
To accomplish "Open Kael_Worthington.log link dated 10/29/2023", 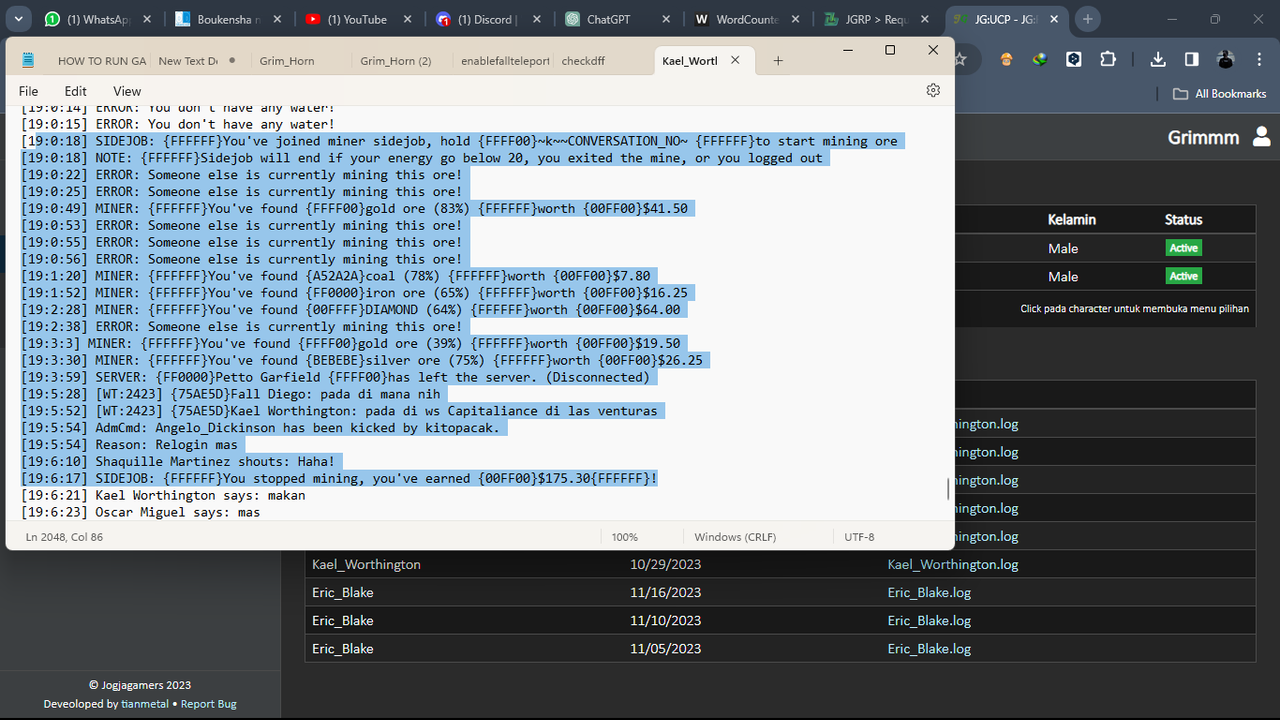I will pyautogui.click(x=953, y=564).
